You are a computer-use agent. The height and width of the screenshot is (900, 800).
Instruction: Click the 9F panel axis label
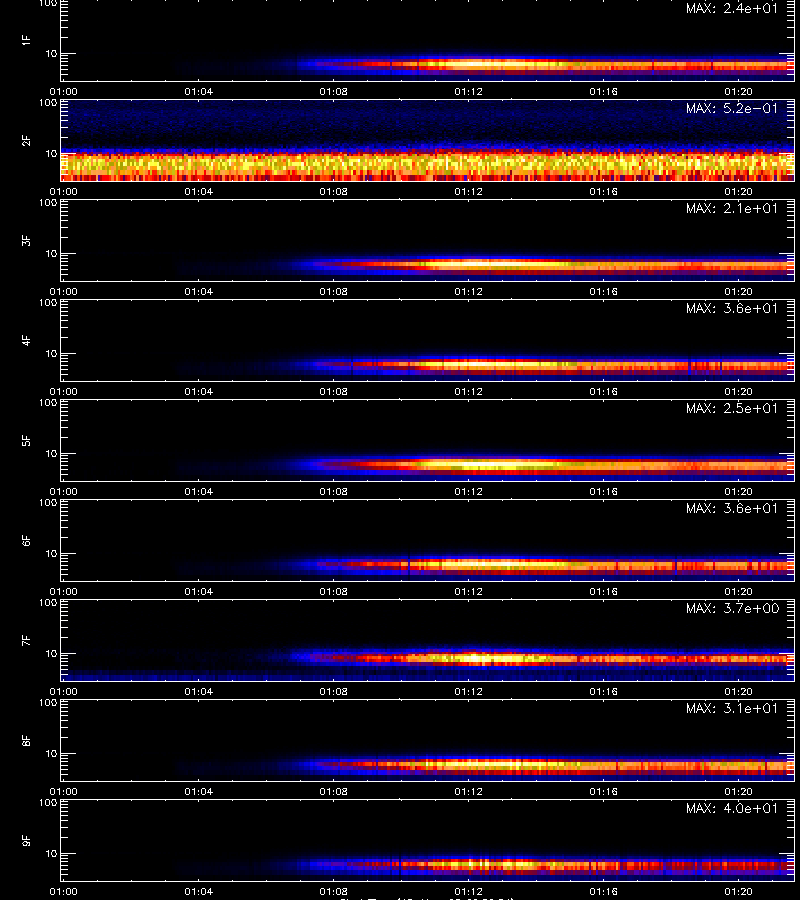coord(26,841)
